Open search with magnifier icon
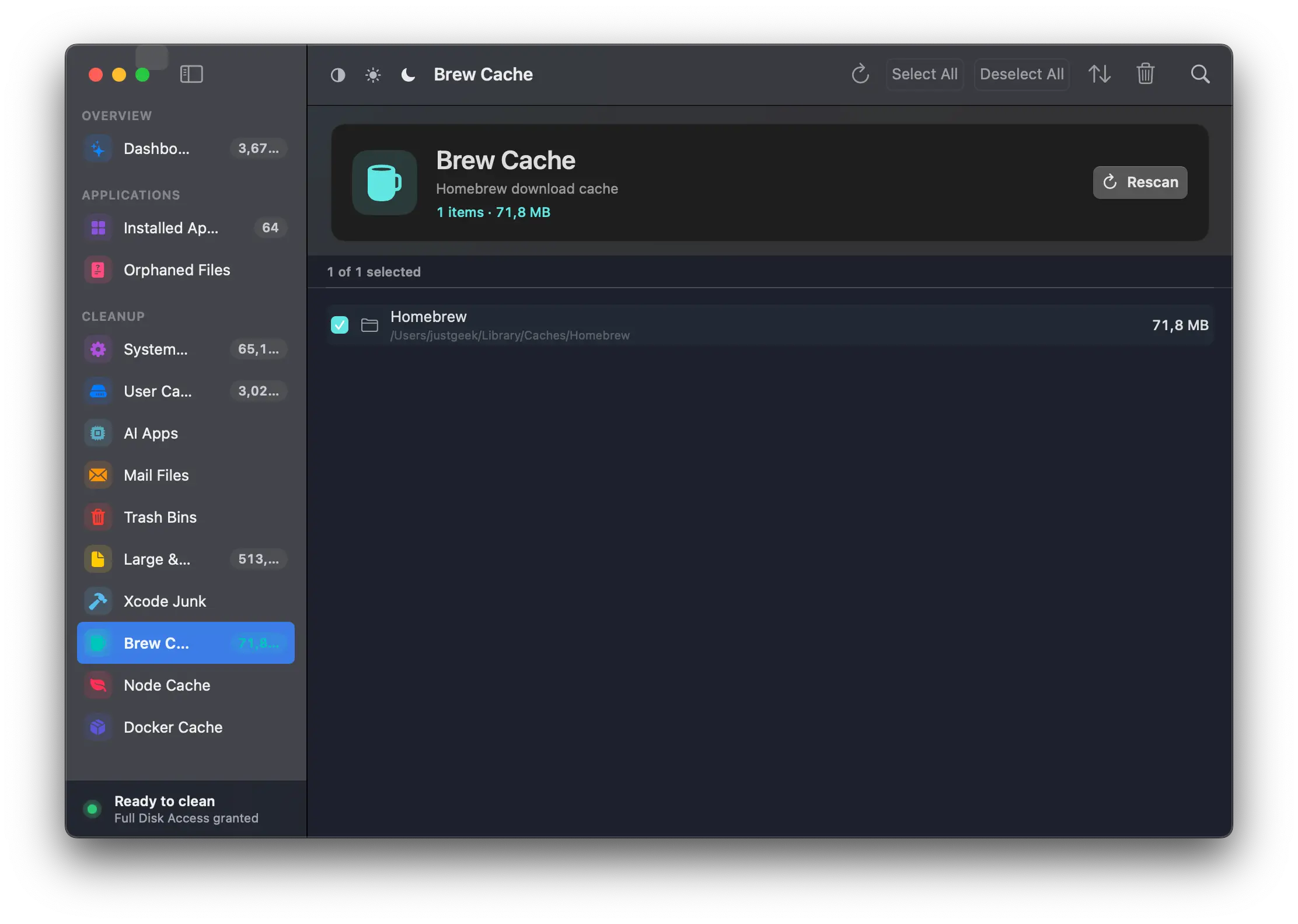This screenshot has width=1298, height=924. pos(1200,74)
